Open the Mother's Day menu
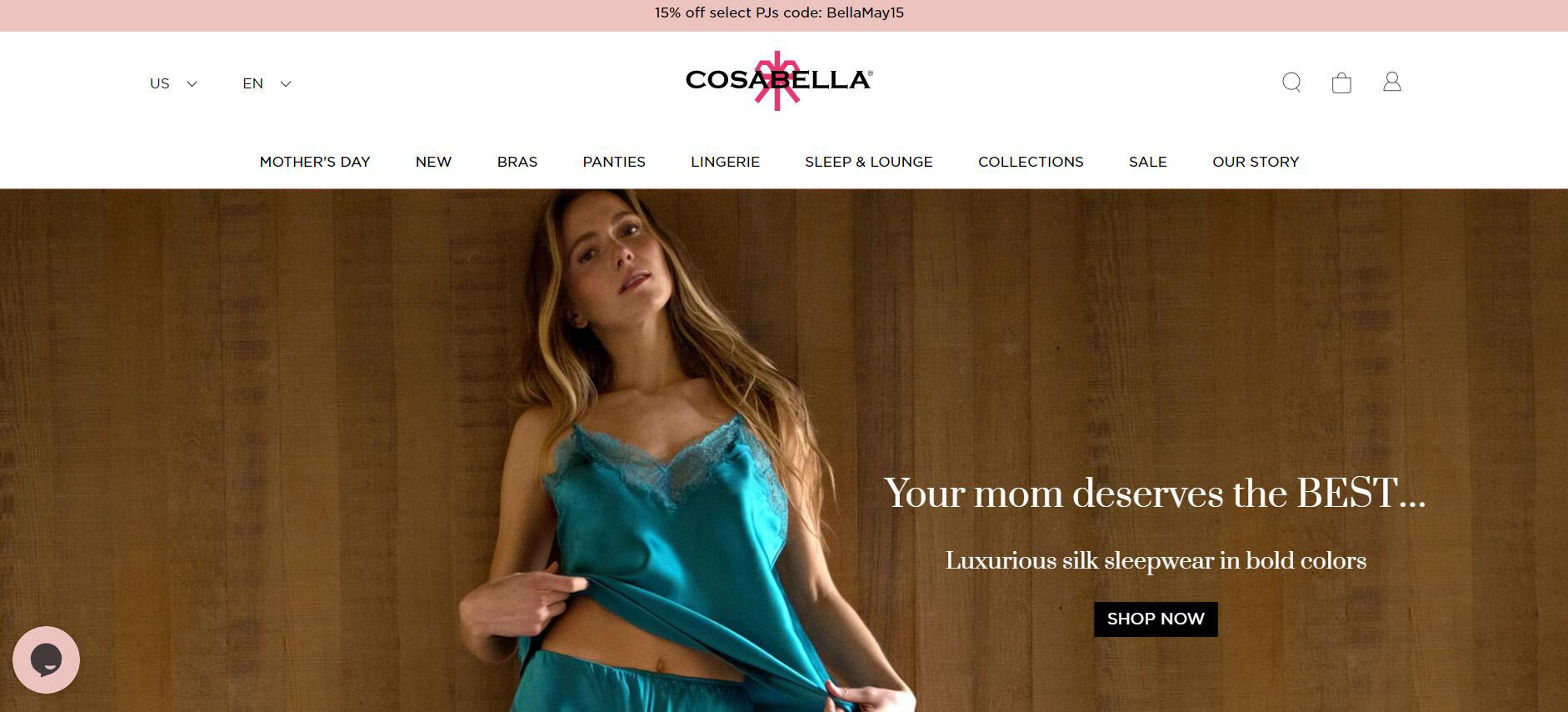This screenshot has height=712, width=1568. [x=315, y=162]
